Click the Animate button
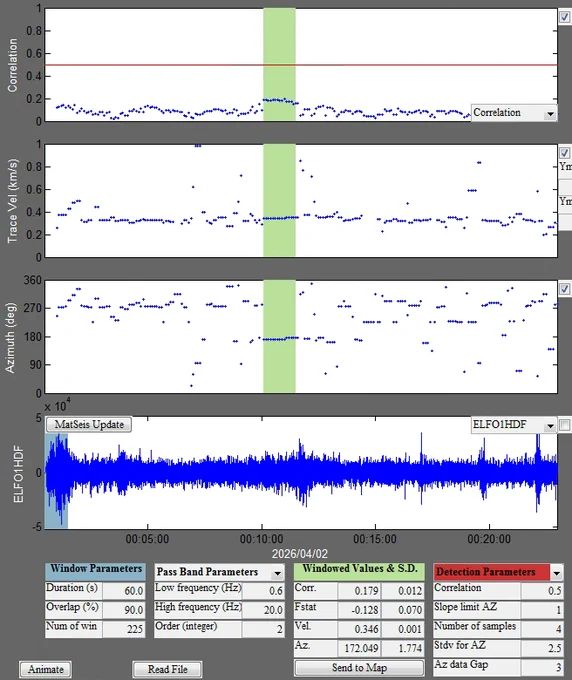Screen dimensions: 572x680 coord(46,669)
